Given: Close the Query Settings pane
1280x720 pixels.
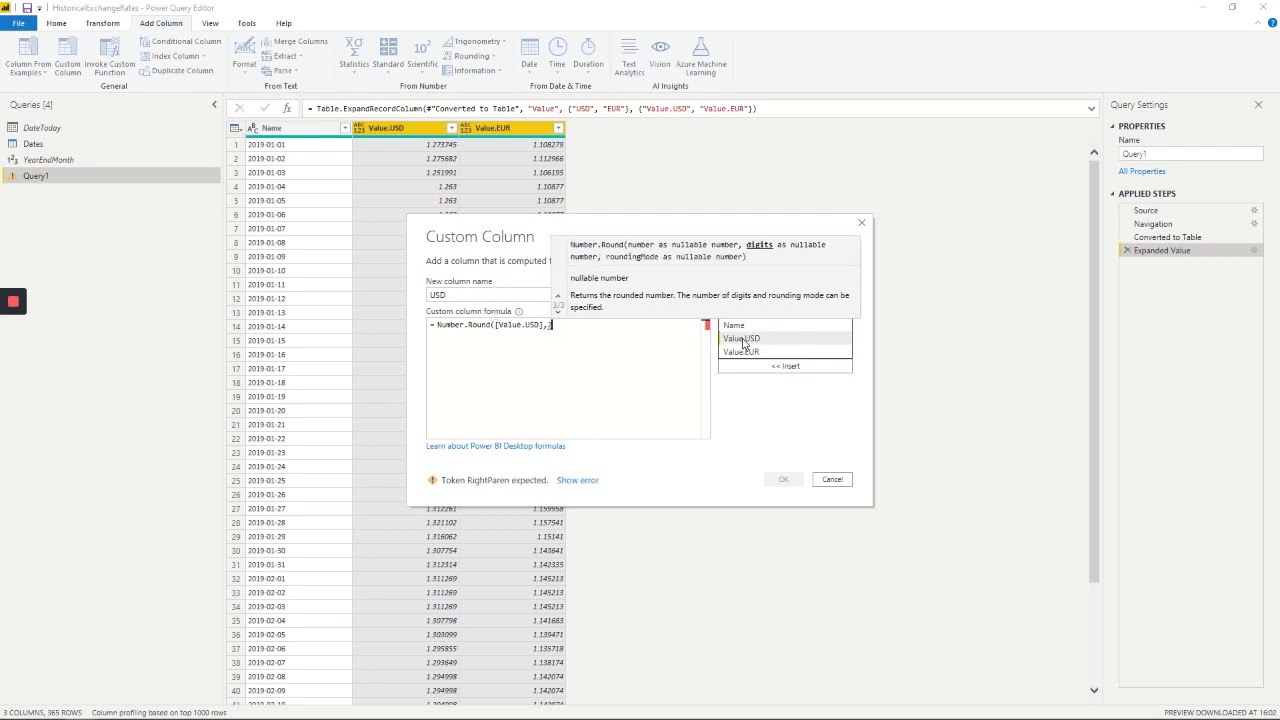Looking at the screenshot, I should click(1258, 105).
